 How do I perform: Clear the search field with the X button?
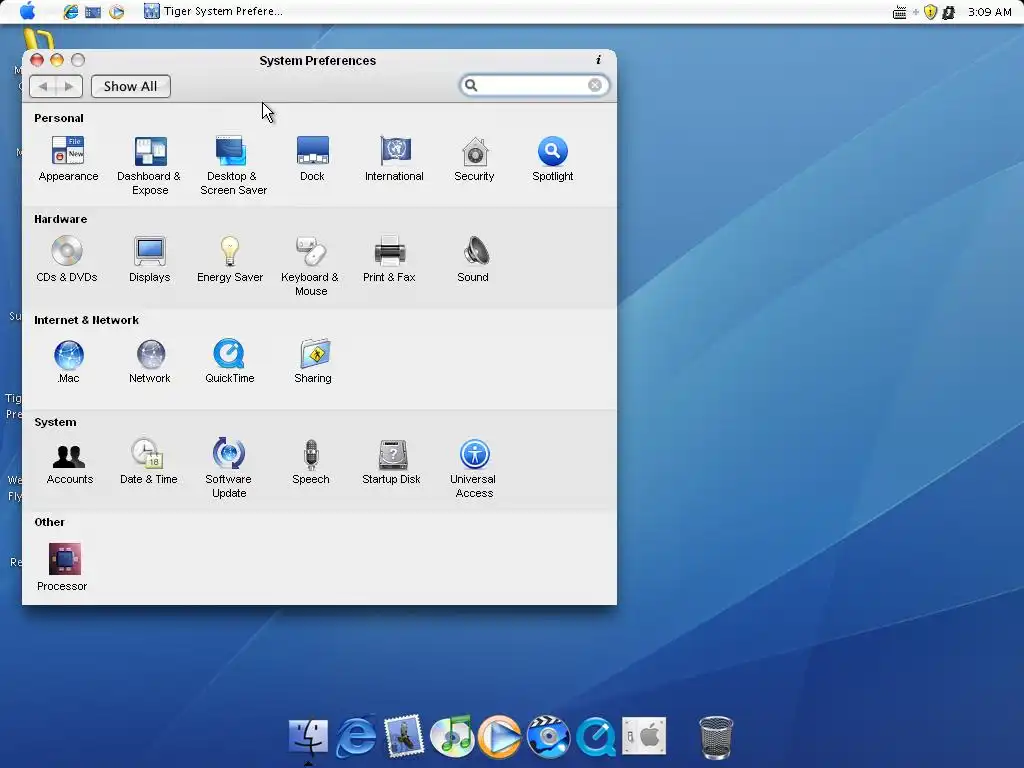click(595, 86)
